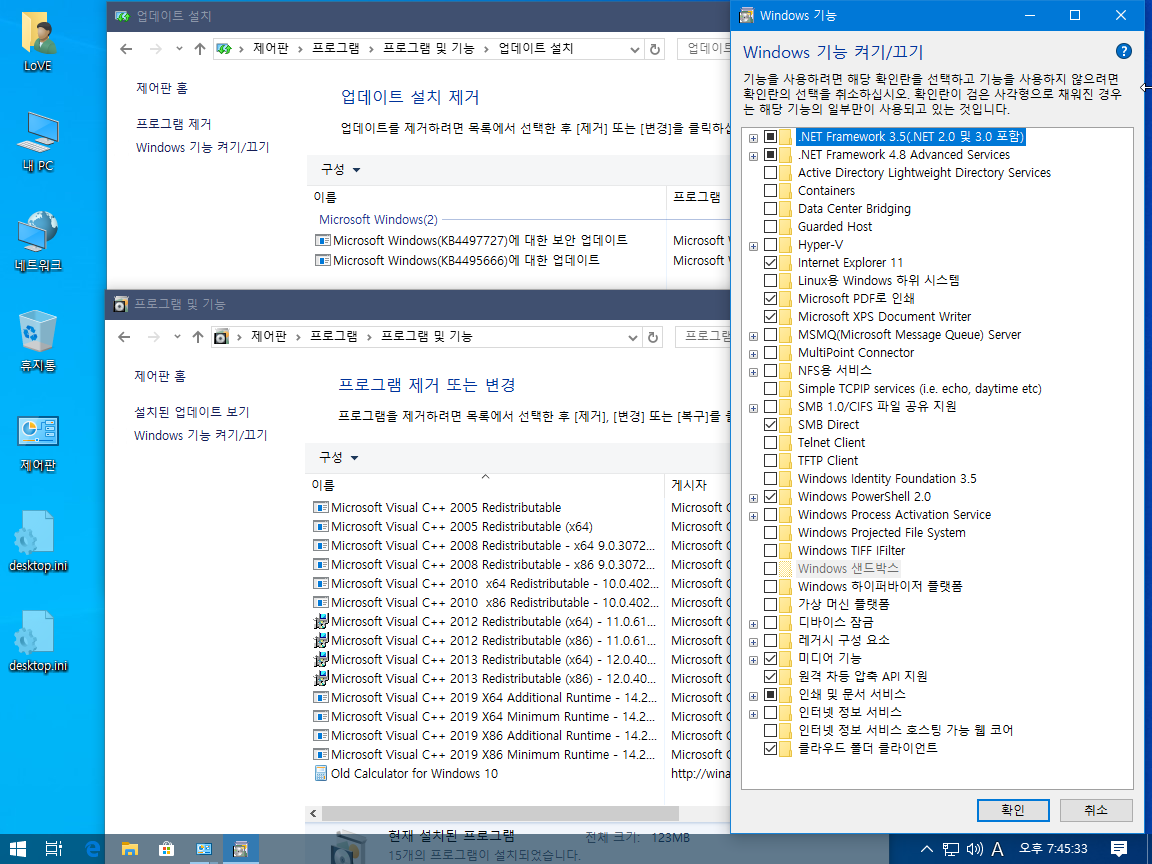
Task: Open 구성 dropdown in 업데이트 설치 window
Action: (x=340, y=170)
